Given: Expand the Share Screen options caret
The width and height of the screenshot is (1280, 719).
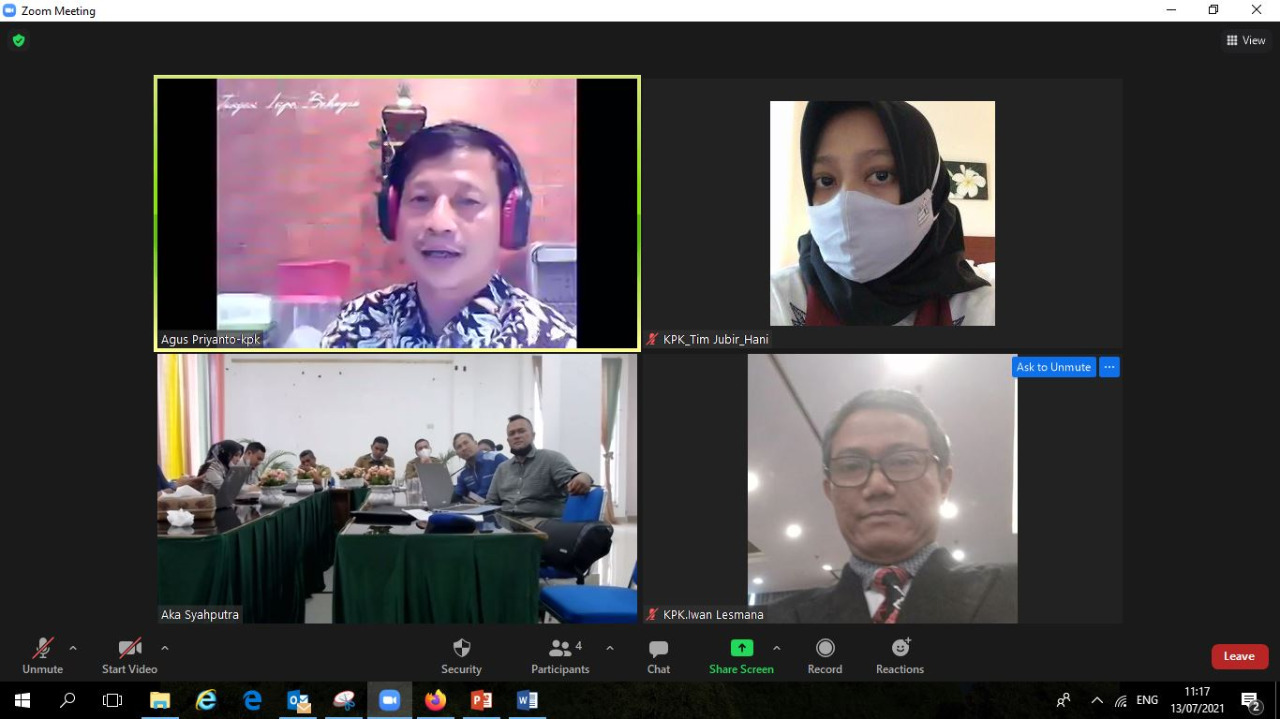Looking at the screenshot, I should pyautogui.click(x=777, y=648).
